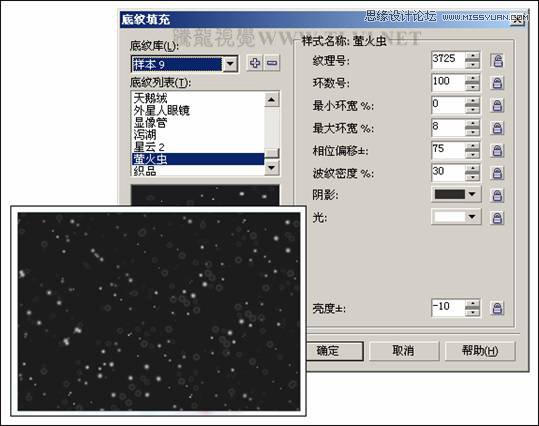Click the 最小环宽 % field showing 0
This screenshot has width=539, height=426.
pyautogui.click(x=448, y=105)
